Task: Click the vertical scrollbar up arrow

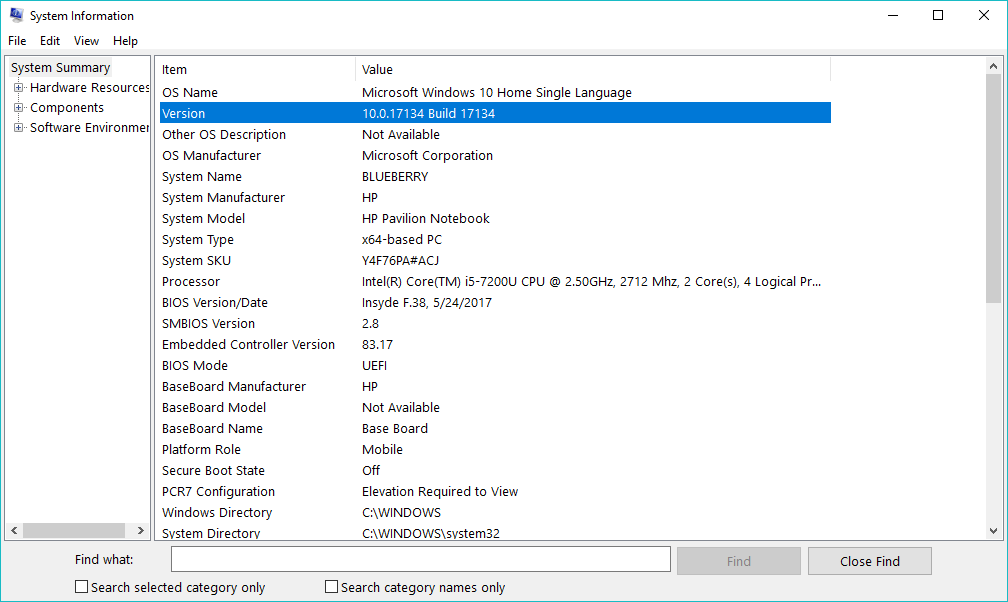Action: tap(993, 67)
